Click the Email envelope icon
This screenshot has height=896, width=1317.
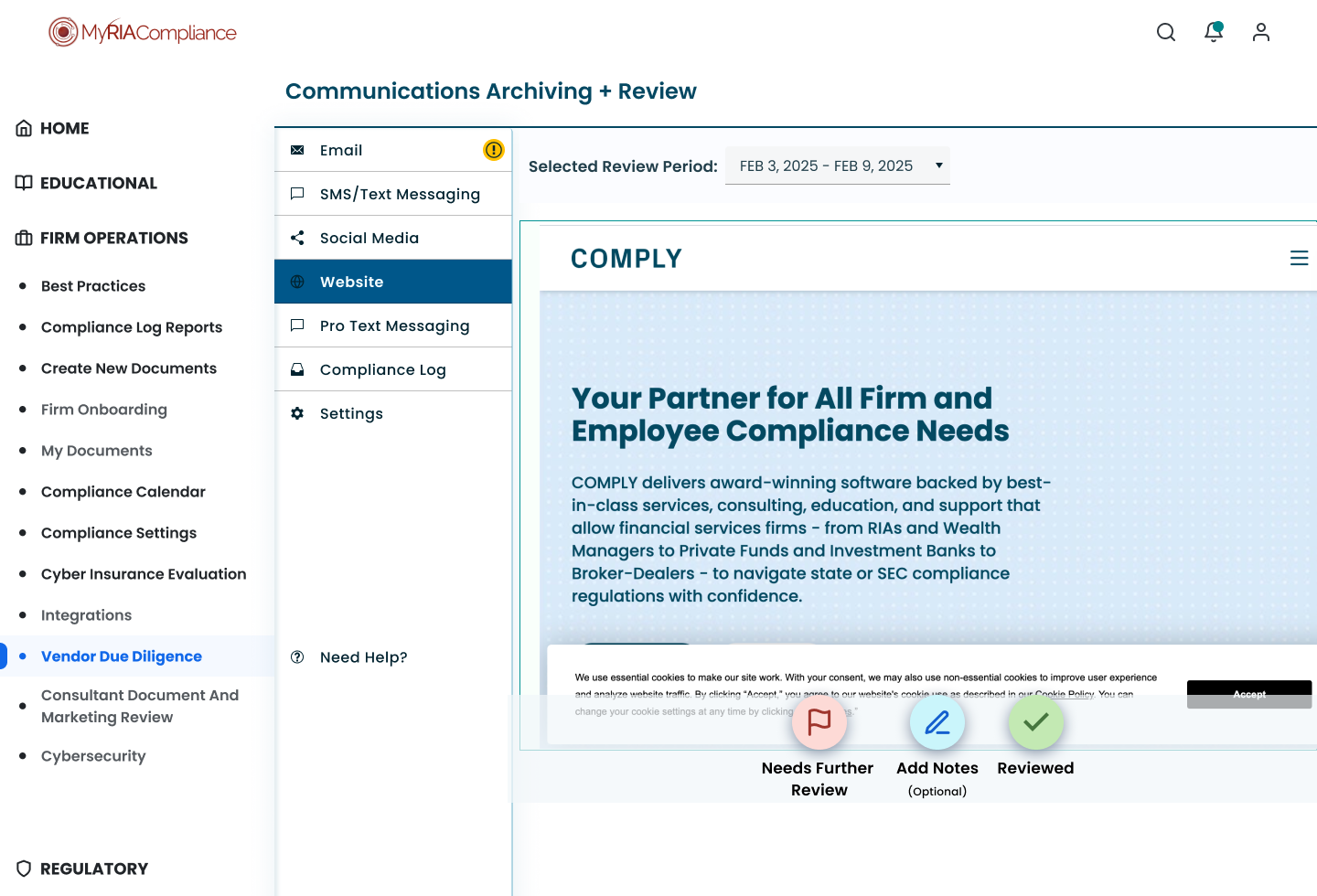tap(297, 150)
